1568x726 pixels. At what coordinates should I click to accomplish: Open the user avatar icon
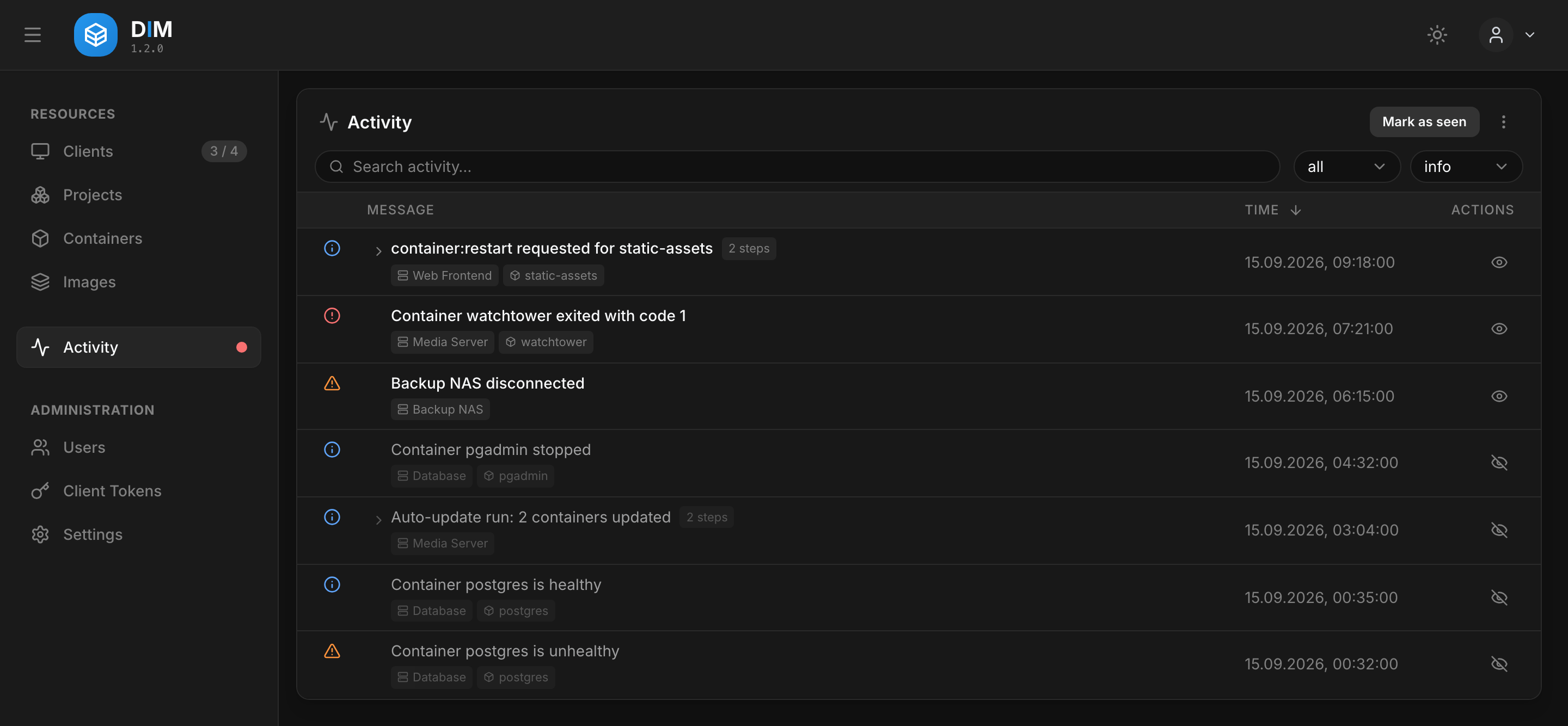[1496, 35]
